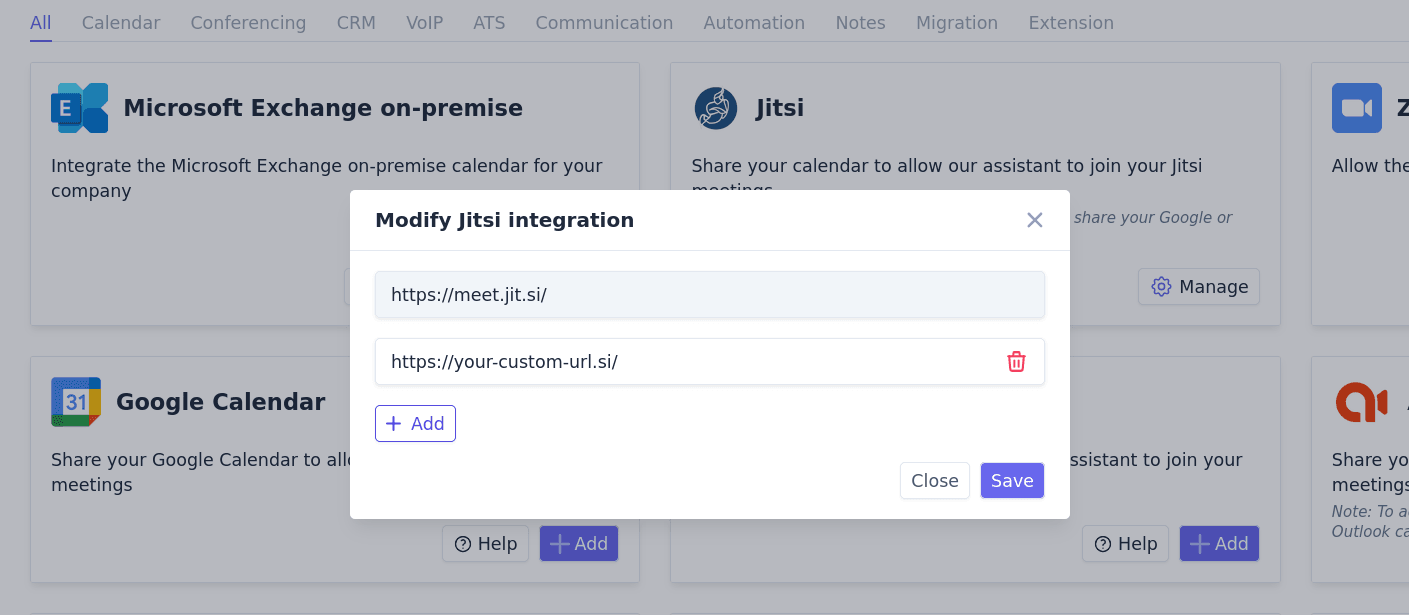Click the Zoom camera logo icon

click(x=1356, y=108)
